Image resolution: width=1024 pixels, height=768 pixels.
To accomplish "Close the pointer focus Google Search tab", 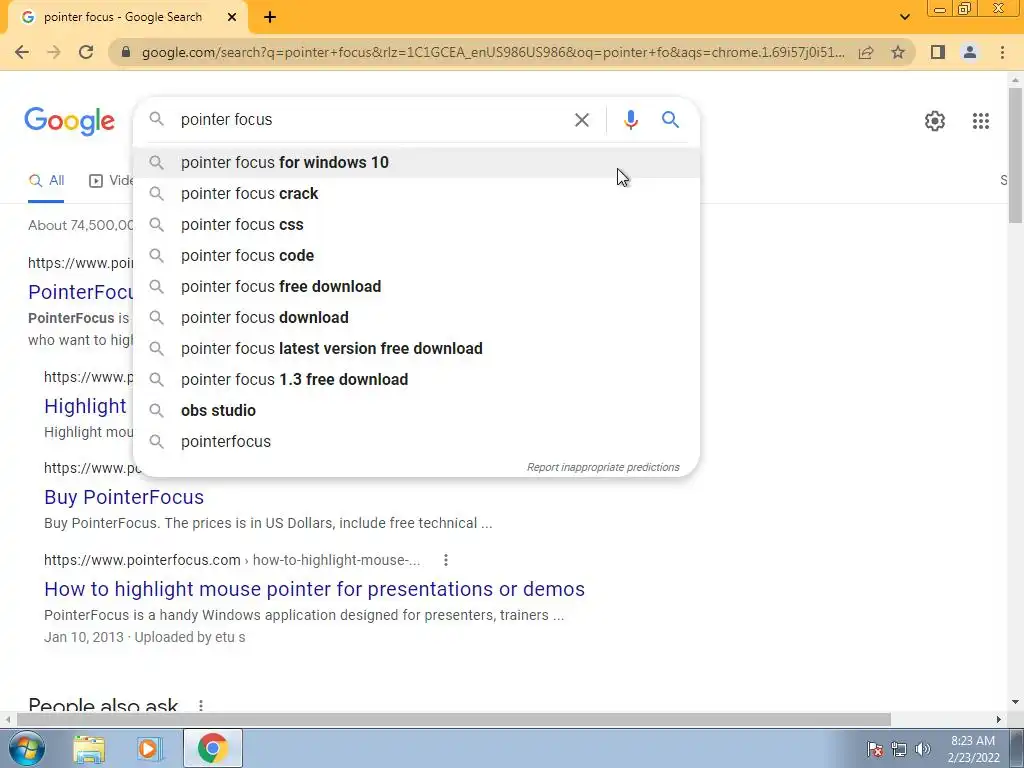I will pos(232,17).
